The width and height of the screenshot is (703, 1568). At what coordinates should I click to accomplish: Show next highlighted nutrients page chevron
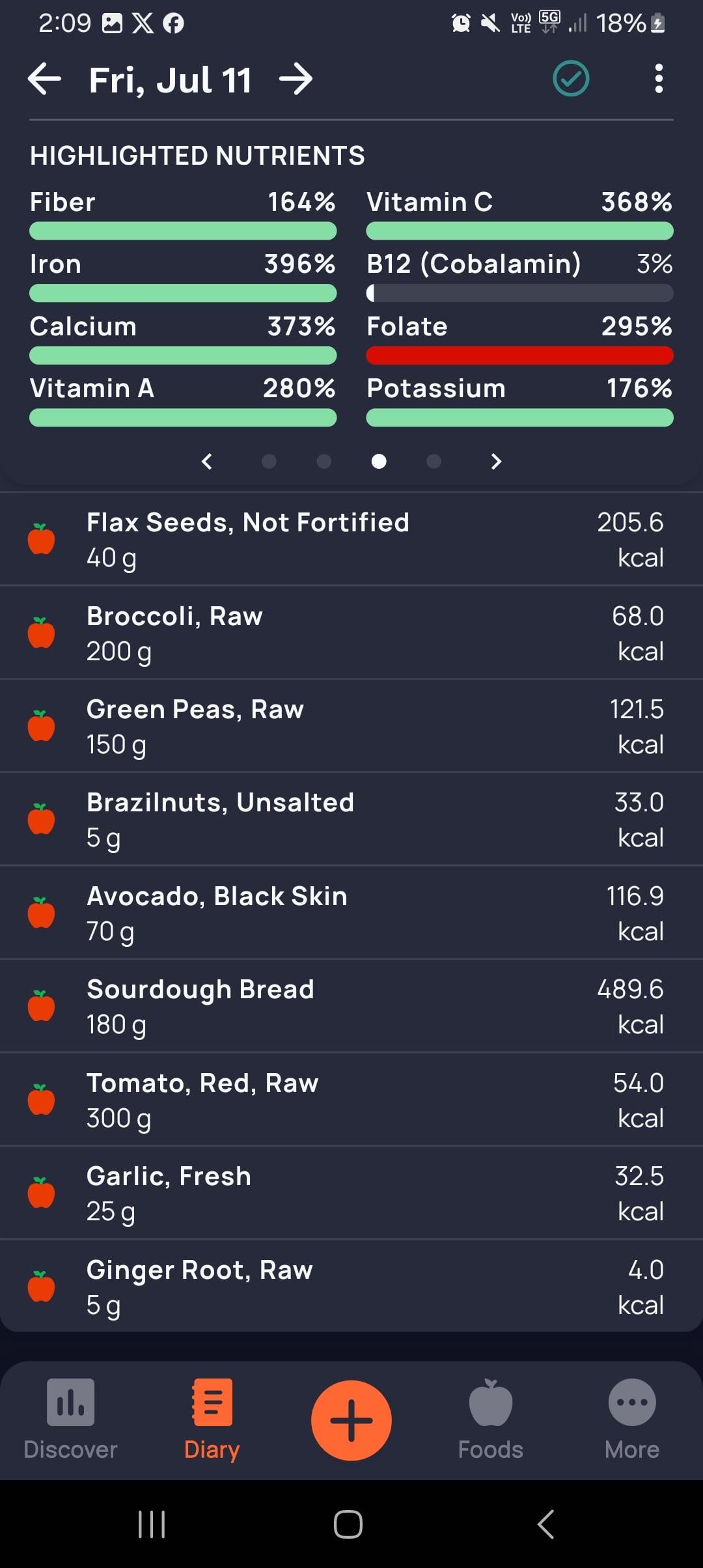(496, 462)
